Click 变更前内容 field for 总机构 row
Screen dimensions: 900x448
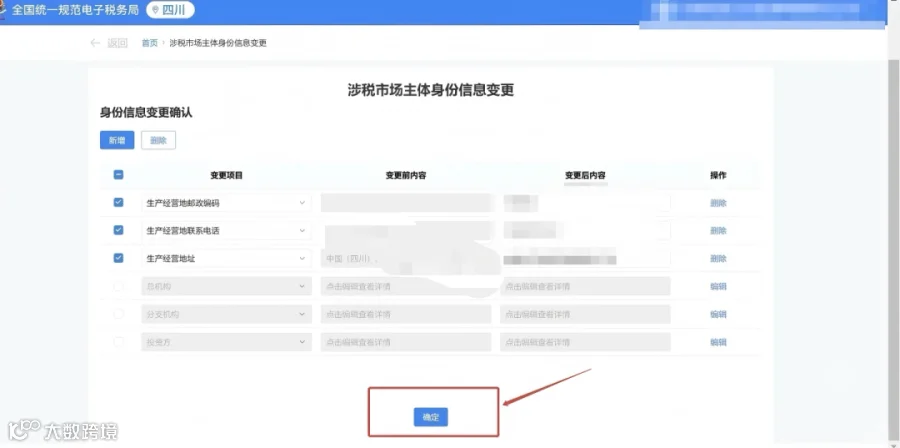[x=406, y=286]
